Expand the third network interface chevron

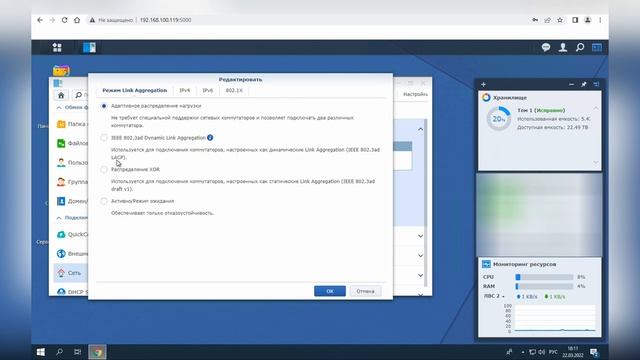(420, 256)
